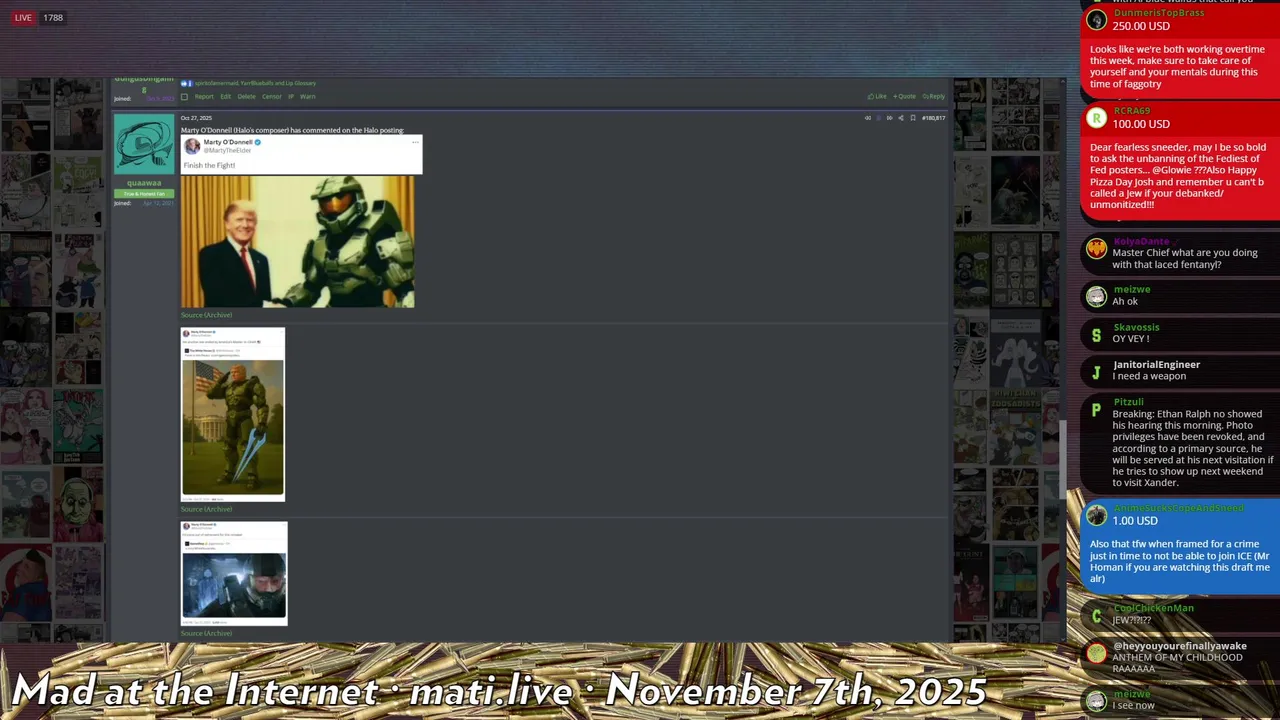The width and height of the screenshot is (1280, 720).
Task: Click the Delete link on the upper post
Action: click(x=246, y=97)
